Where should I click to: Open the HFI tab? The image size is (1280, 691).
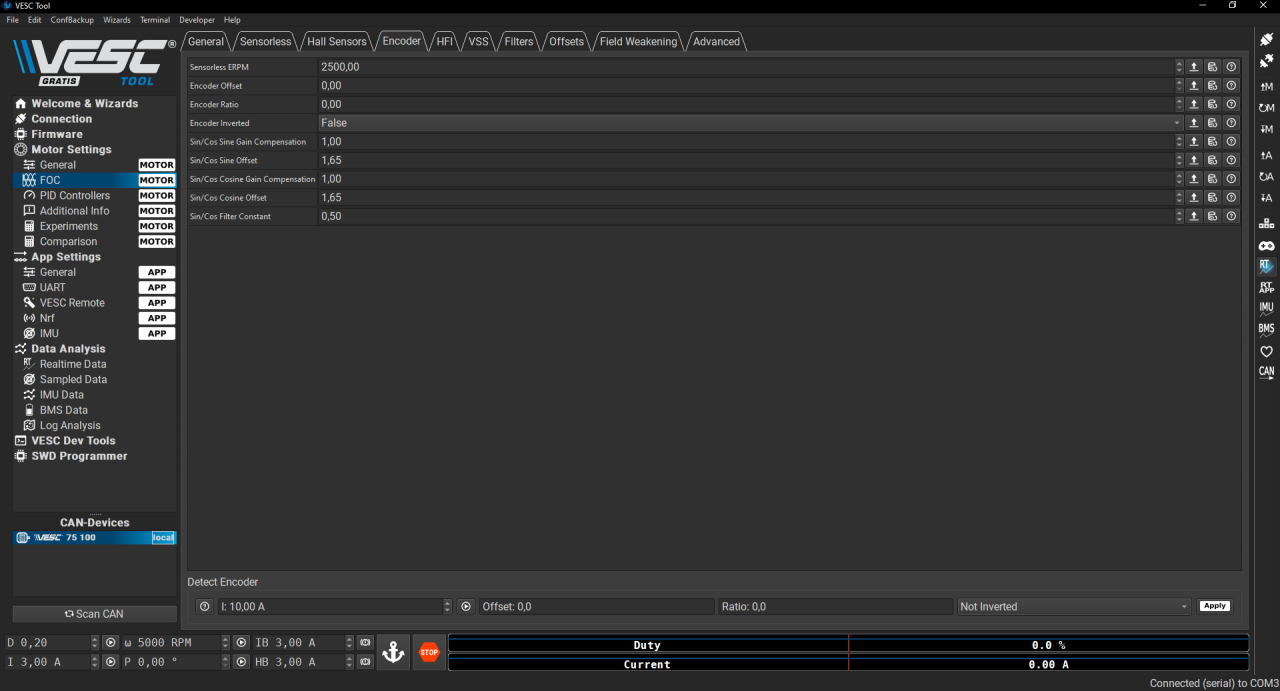pos(445,42)
